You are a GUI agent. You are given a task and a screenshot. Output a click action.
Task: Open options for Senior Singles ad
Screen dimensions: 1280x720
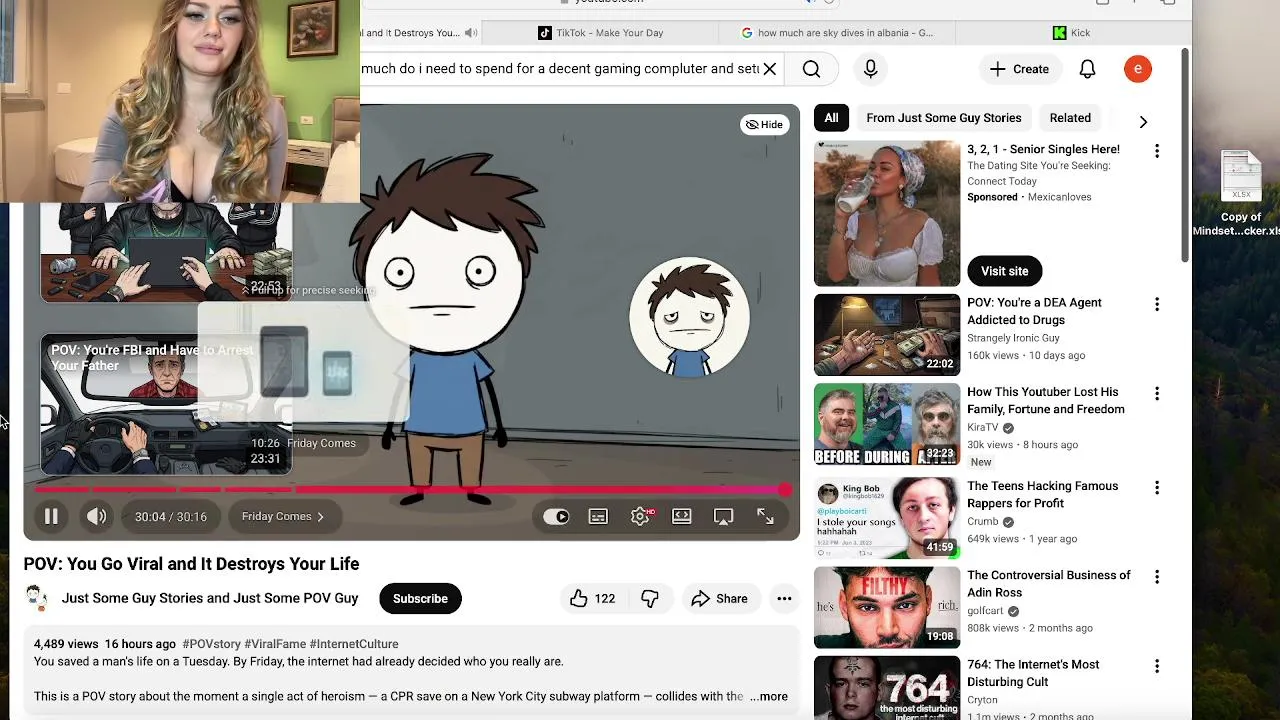(x=1157, y=151)
